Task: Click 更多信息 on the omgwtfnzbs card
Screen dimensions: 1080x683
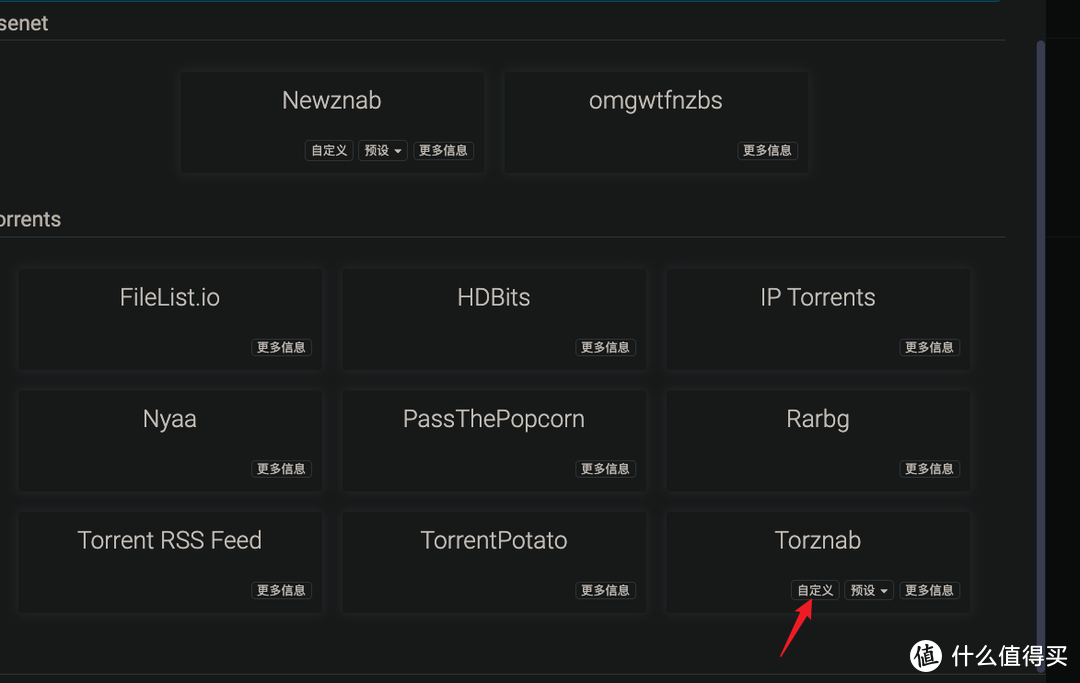Action: (767, 150)
